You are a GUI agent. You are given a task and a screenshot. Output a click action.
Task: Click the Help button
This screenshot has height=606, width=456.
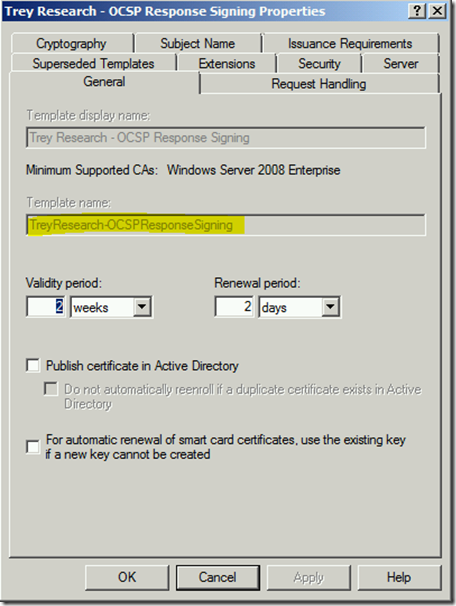tap(399, 577)
